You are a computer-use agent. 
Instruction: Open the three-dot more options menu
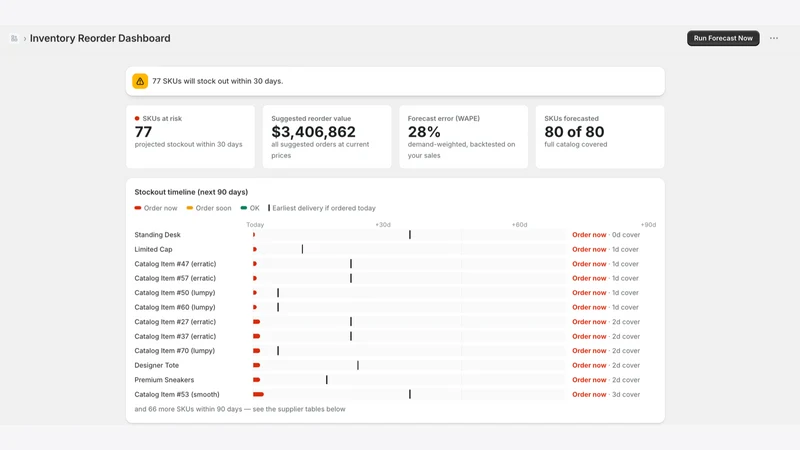coord(774,38)
